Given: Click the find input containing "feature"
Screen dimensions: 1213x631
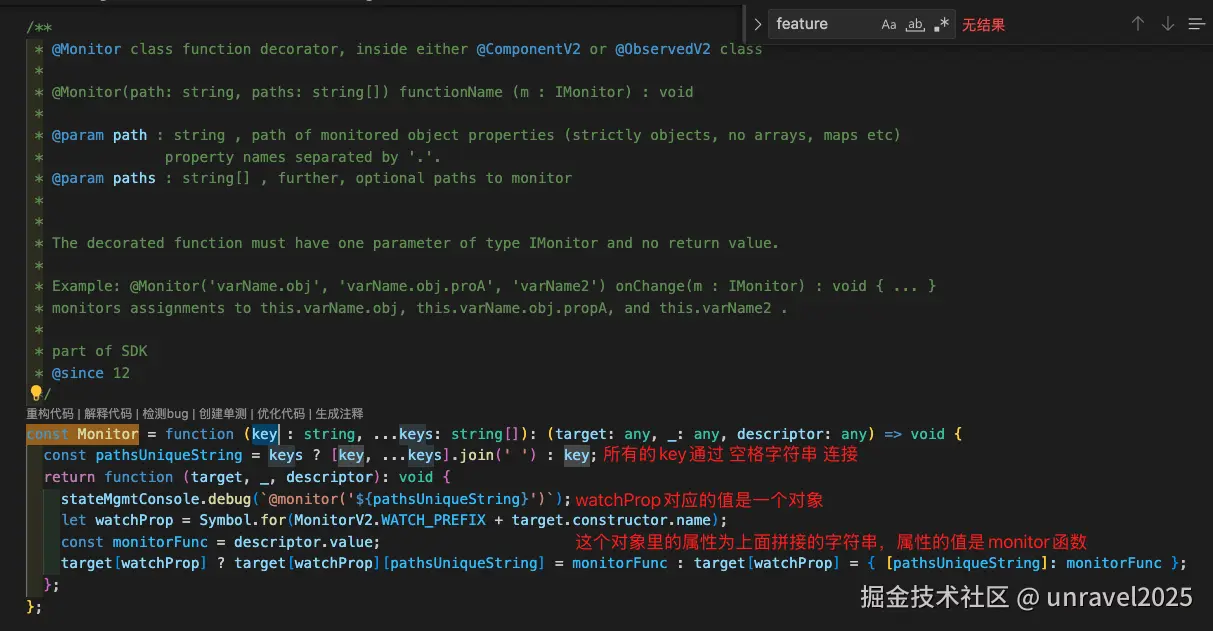Looking at the screenshot, I should (x=822, y=24).
